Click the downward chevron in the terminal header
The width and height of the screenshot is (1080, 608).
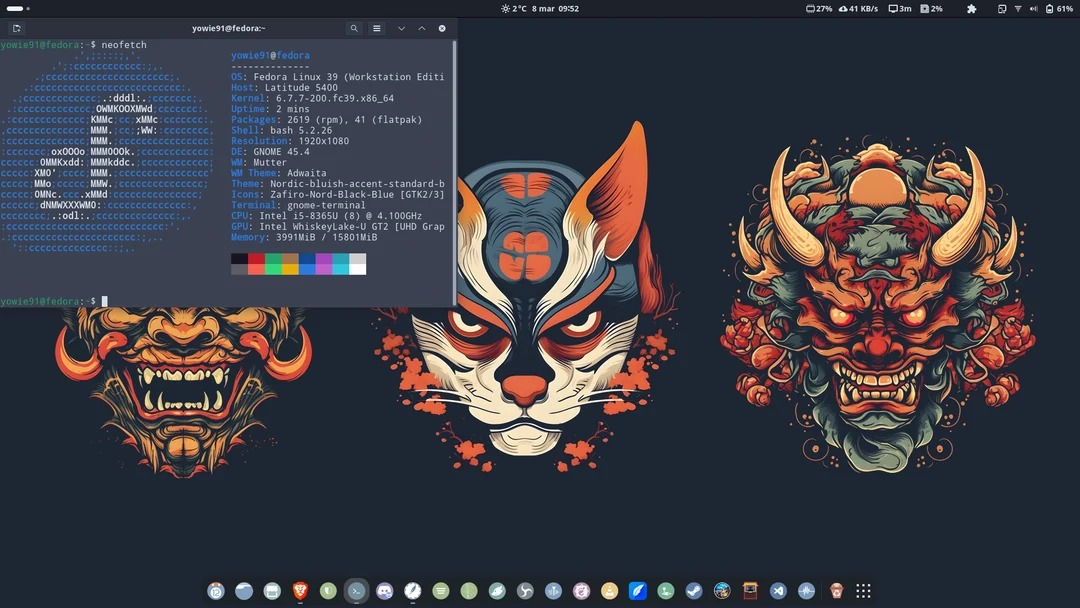(400, 28)
